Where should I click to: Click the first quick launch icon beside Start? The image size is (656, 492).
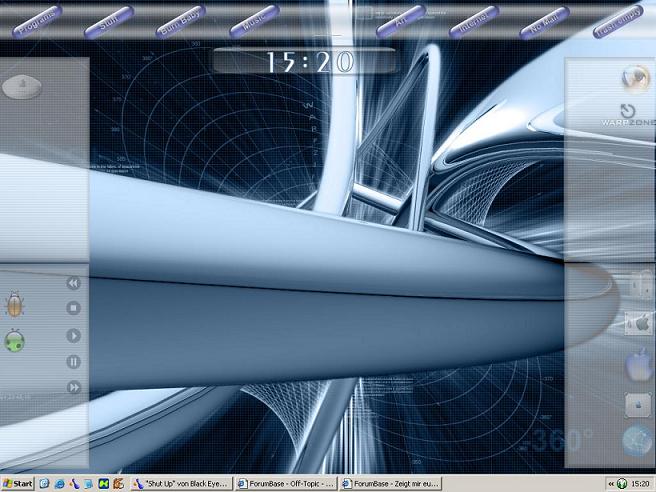[44, 484]
